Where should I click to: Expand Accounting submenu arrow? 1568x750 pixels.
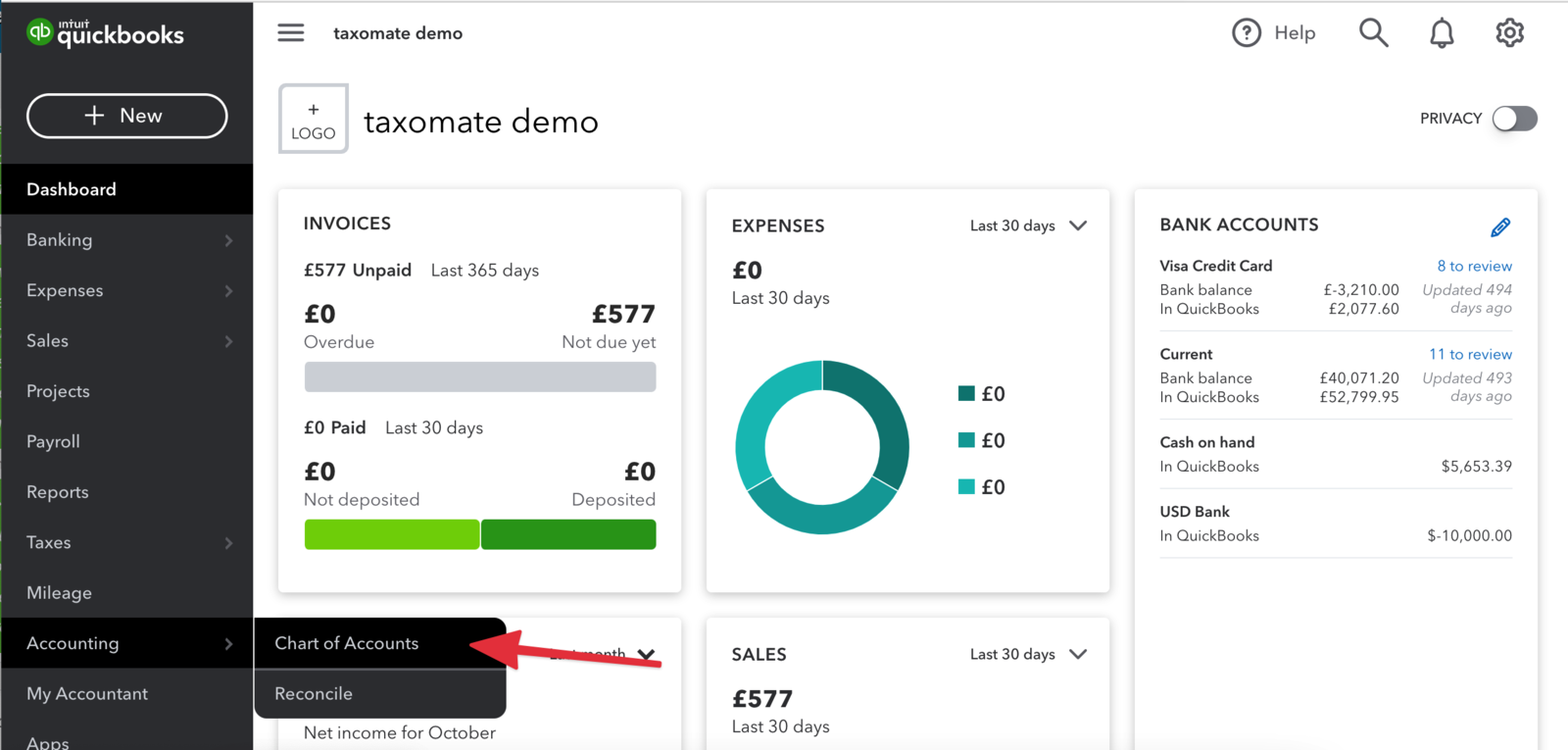pyautogui.click(x=228, y=644)
